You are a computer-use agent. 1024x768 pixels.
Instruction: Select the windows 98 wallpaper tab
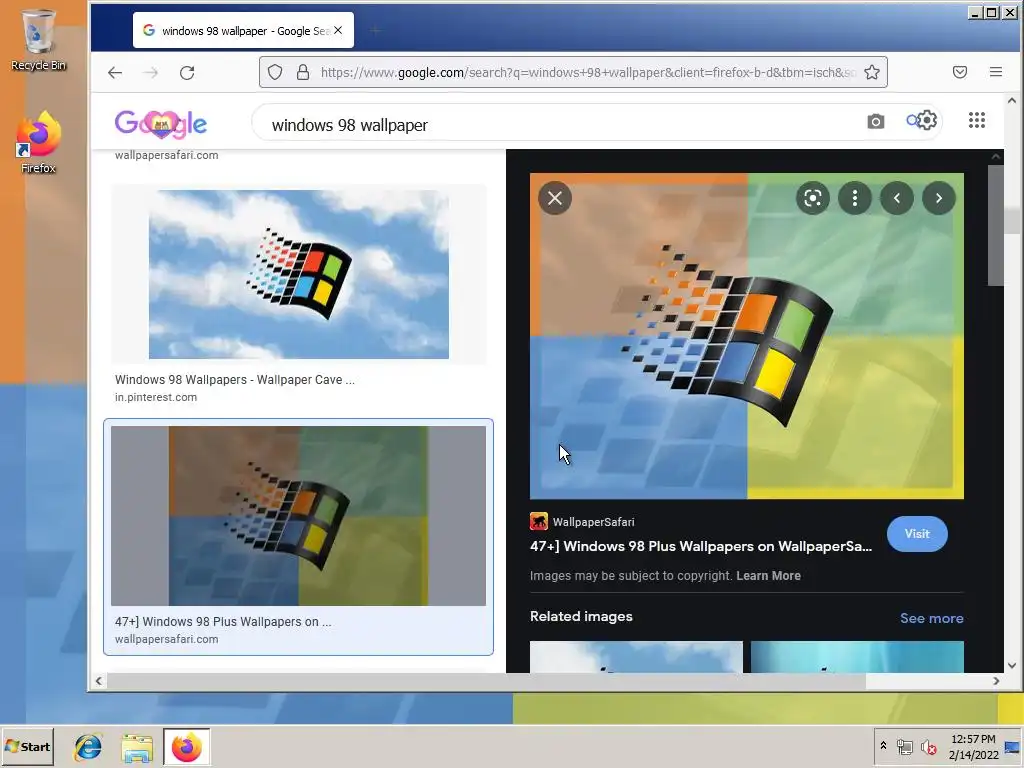243,30
